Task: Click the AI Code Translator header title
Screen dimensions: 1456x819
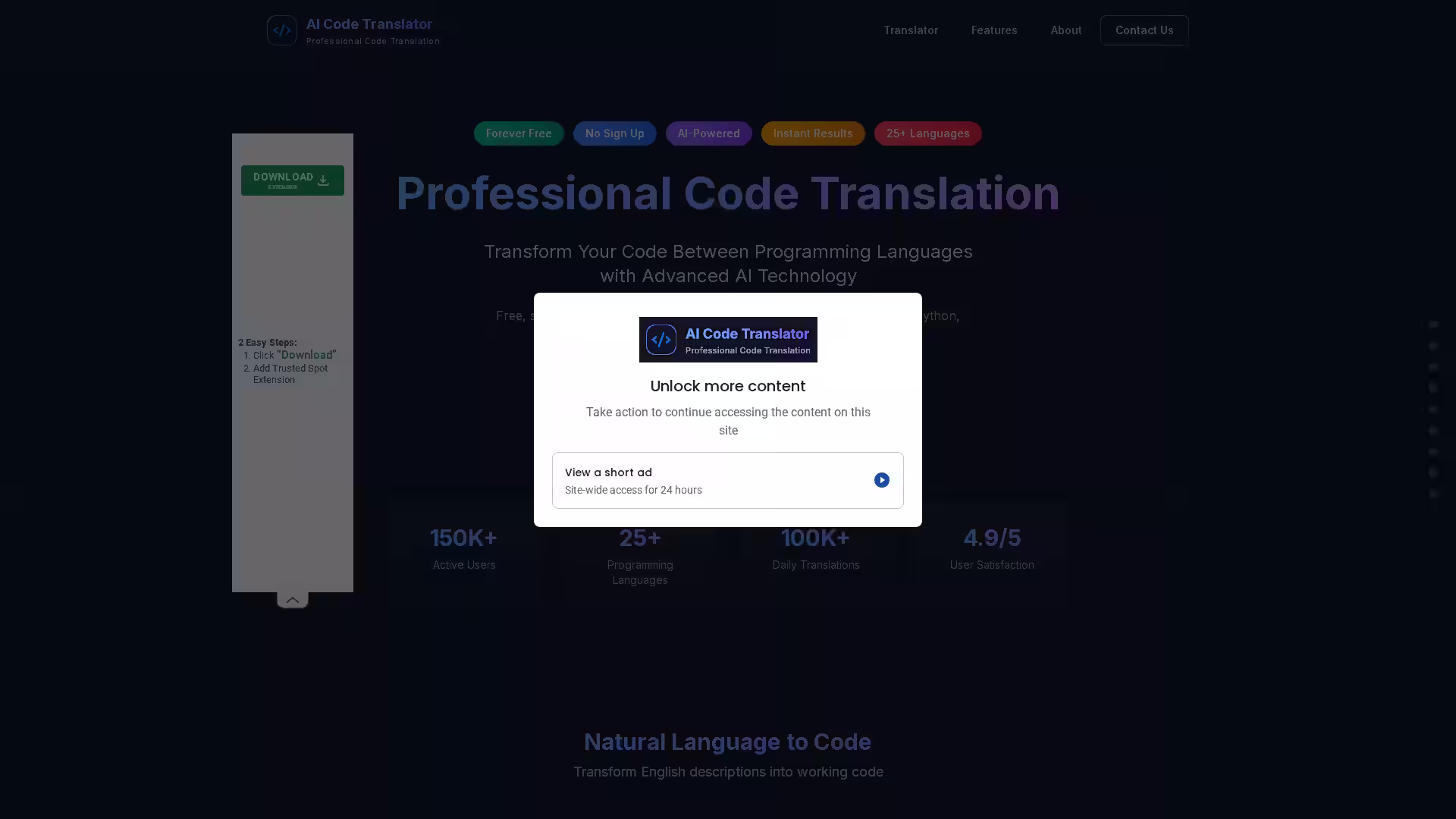Action: pyautogui.click(x=369, y=24)
